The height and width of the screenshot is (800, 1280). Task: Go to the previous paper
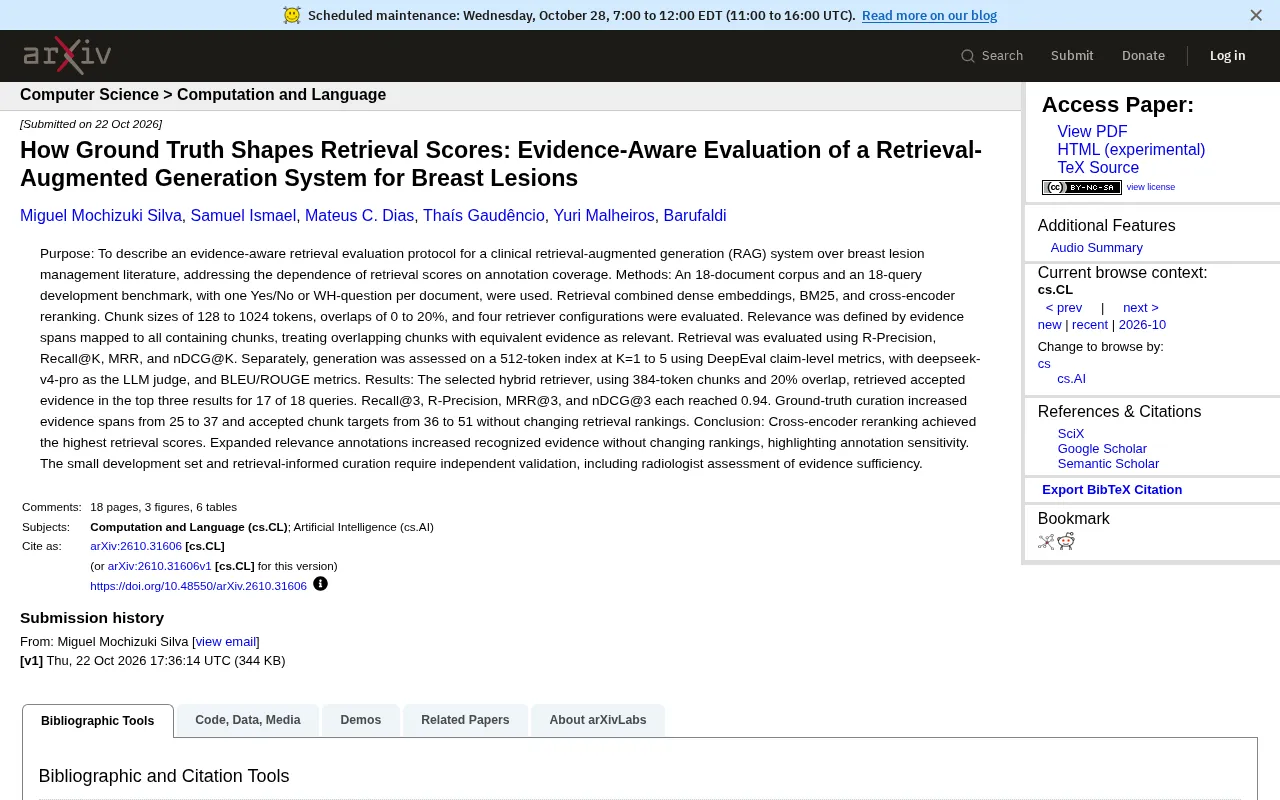pos(1064,308)
